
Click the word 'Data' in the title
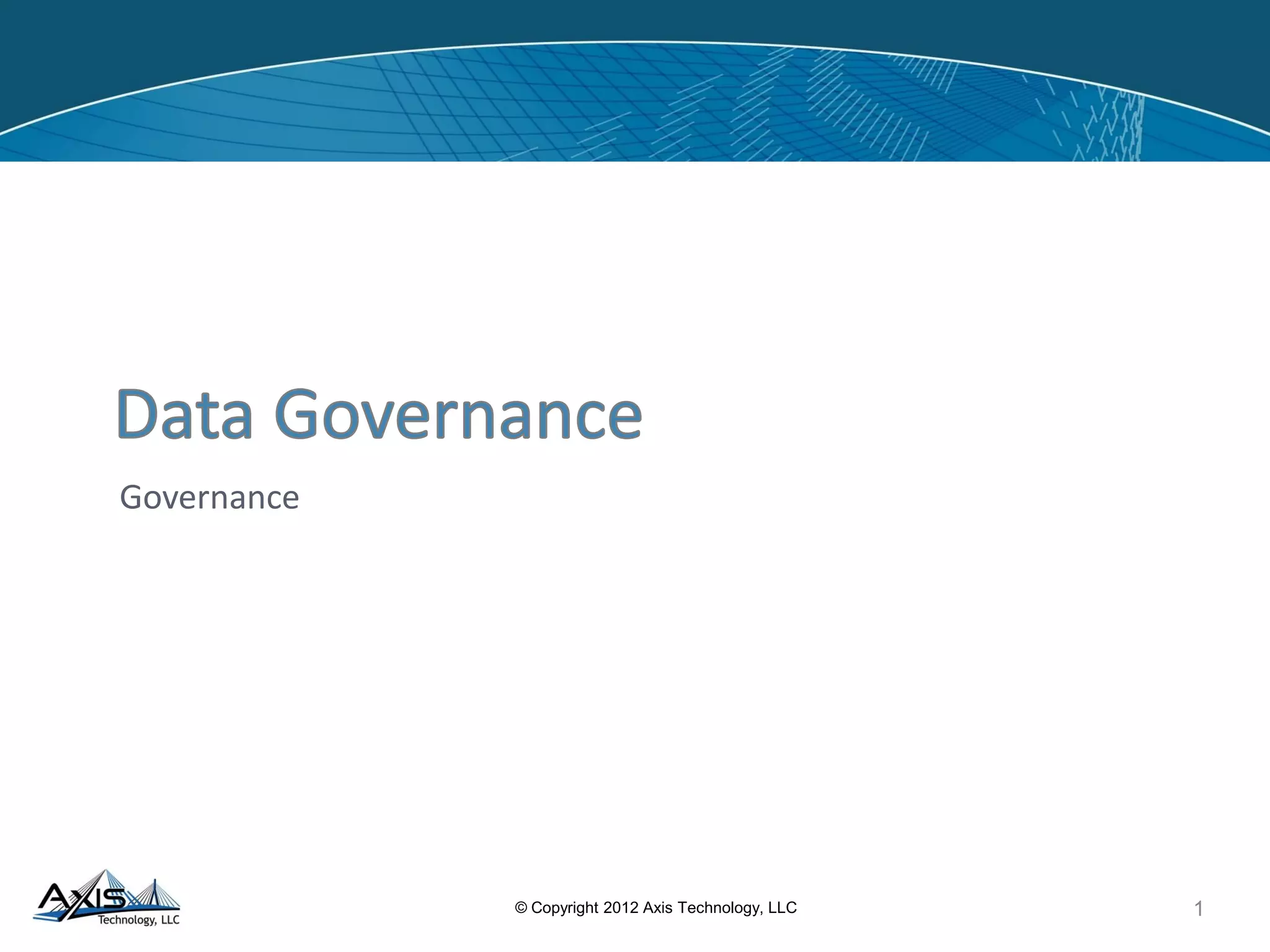coord(185,415)
